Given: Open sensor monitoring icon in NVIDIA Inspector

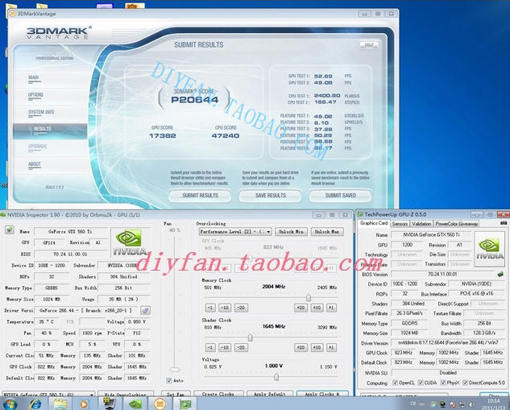Looking at the screenshot, I should 9,230.
